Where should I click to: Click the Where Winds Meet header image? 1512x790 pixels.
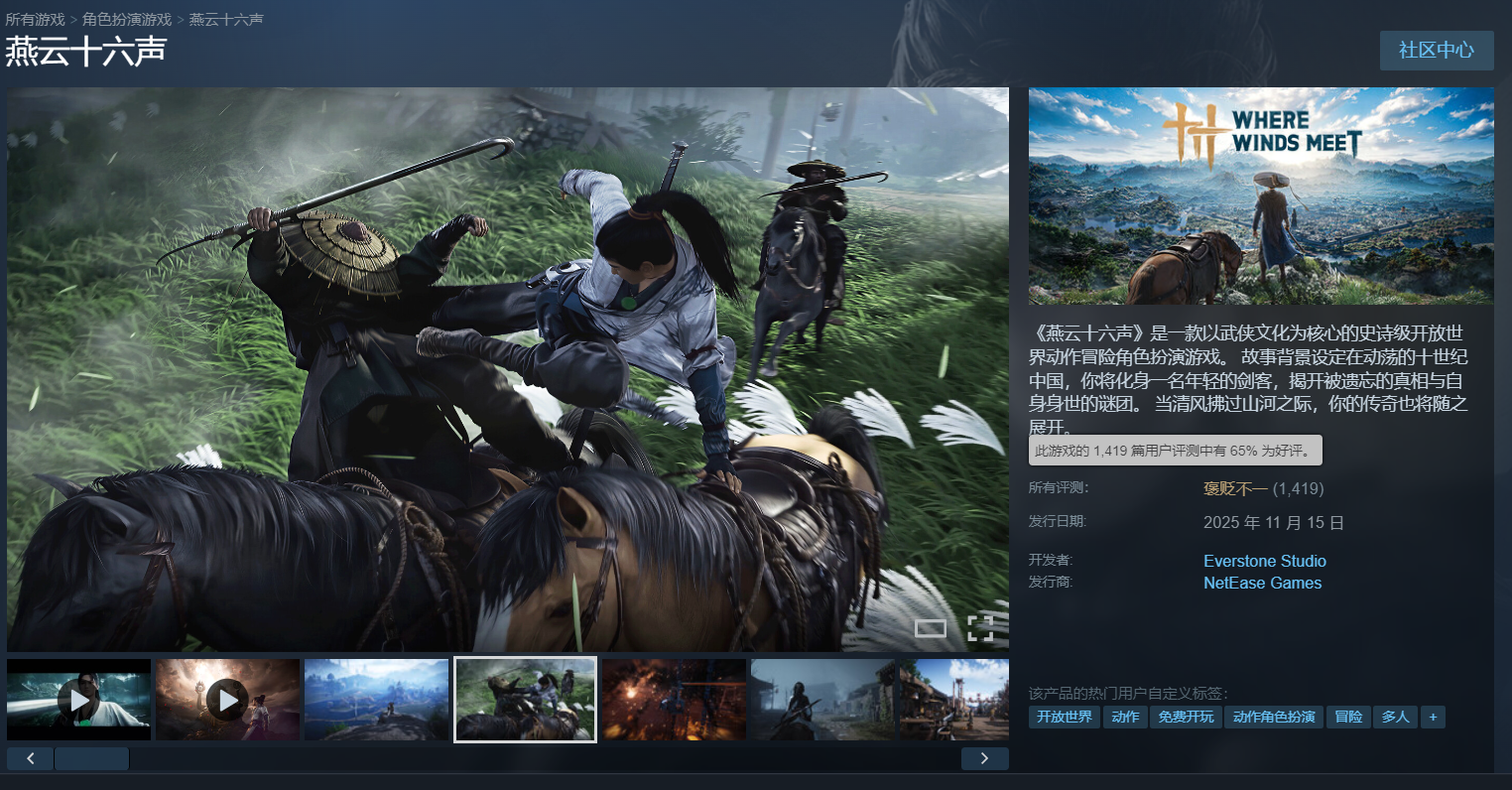pos(1261,196)
